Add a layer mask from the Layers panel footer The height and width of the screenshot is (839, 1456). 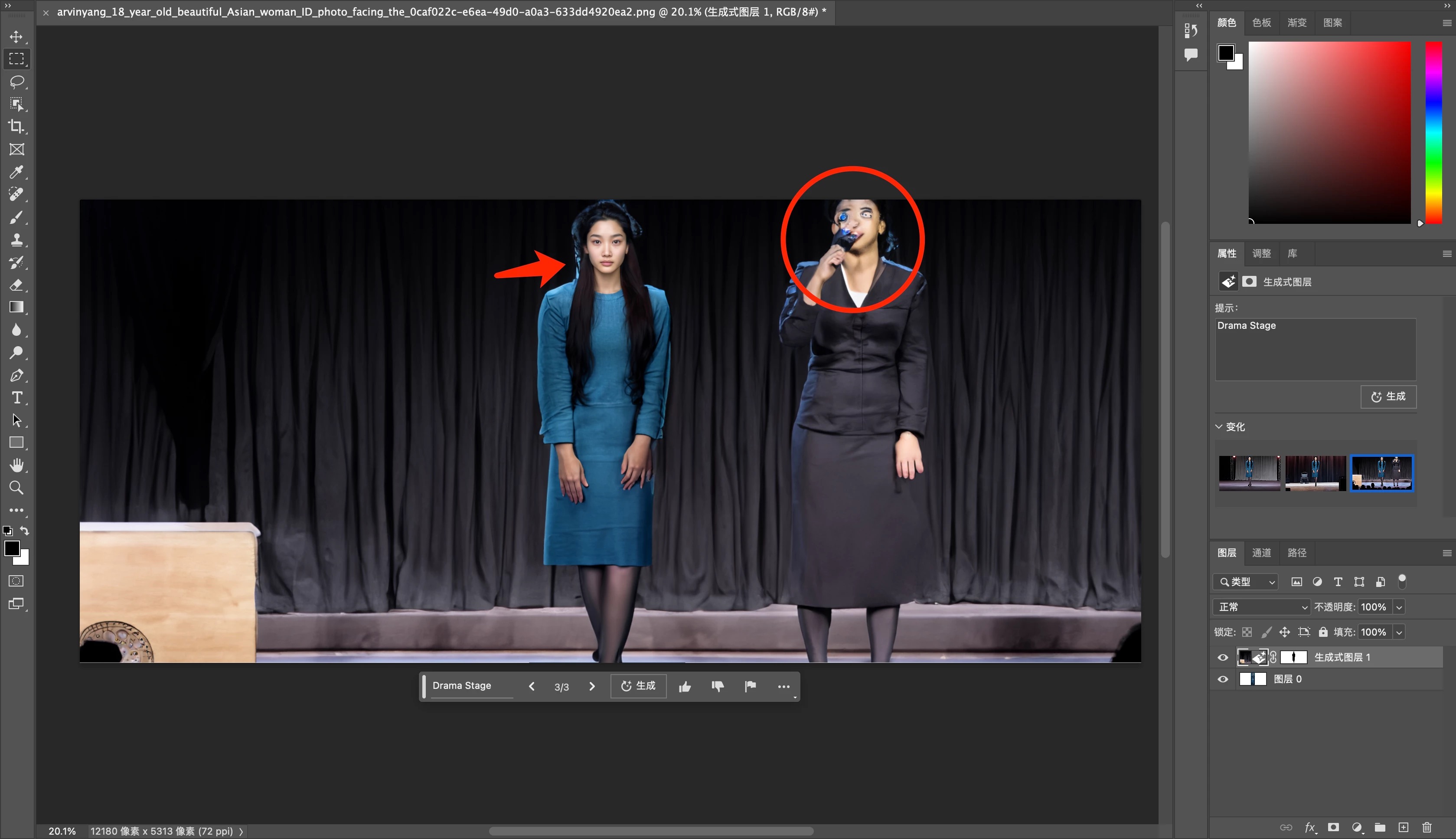[x=1333, y=827]
